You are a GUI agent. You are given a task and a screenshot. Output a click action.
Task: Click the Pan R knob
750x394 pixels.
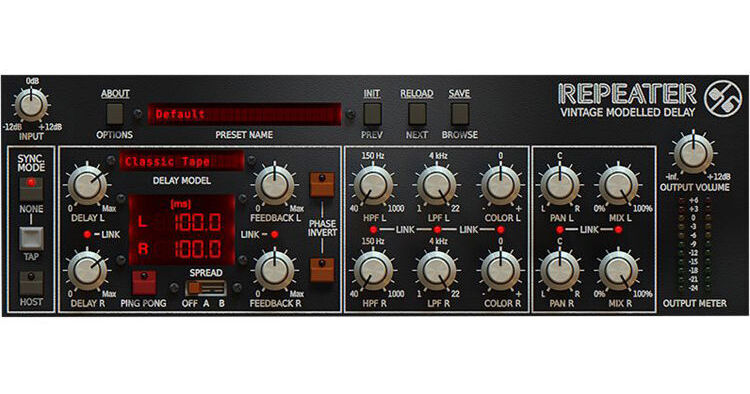(559, 271)
